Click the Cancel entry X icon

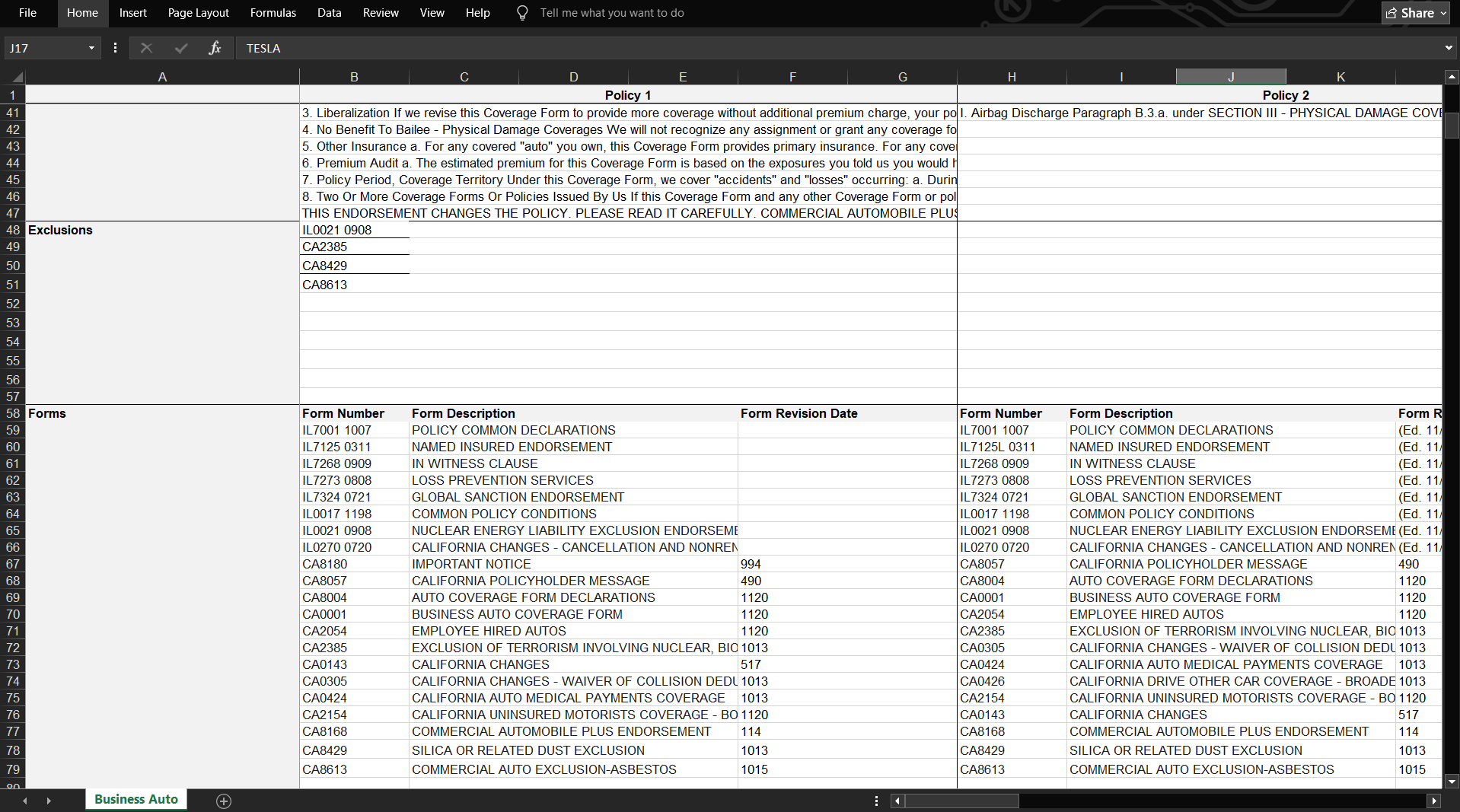pyautogui.click(x=146, y=48)
